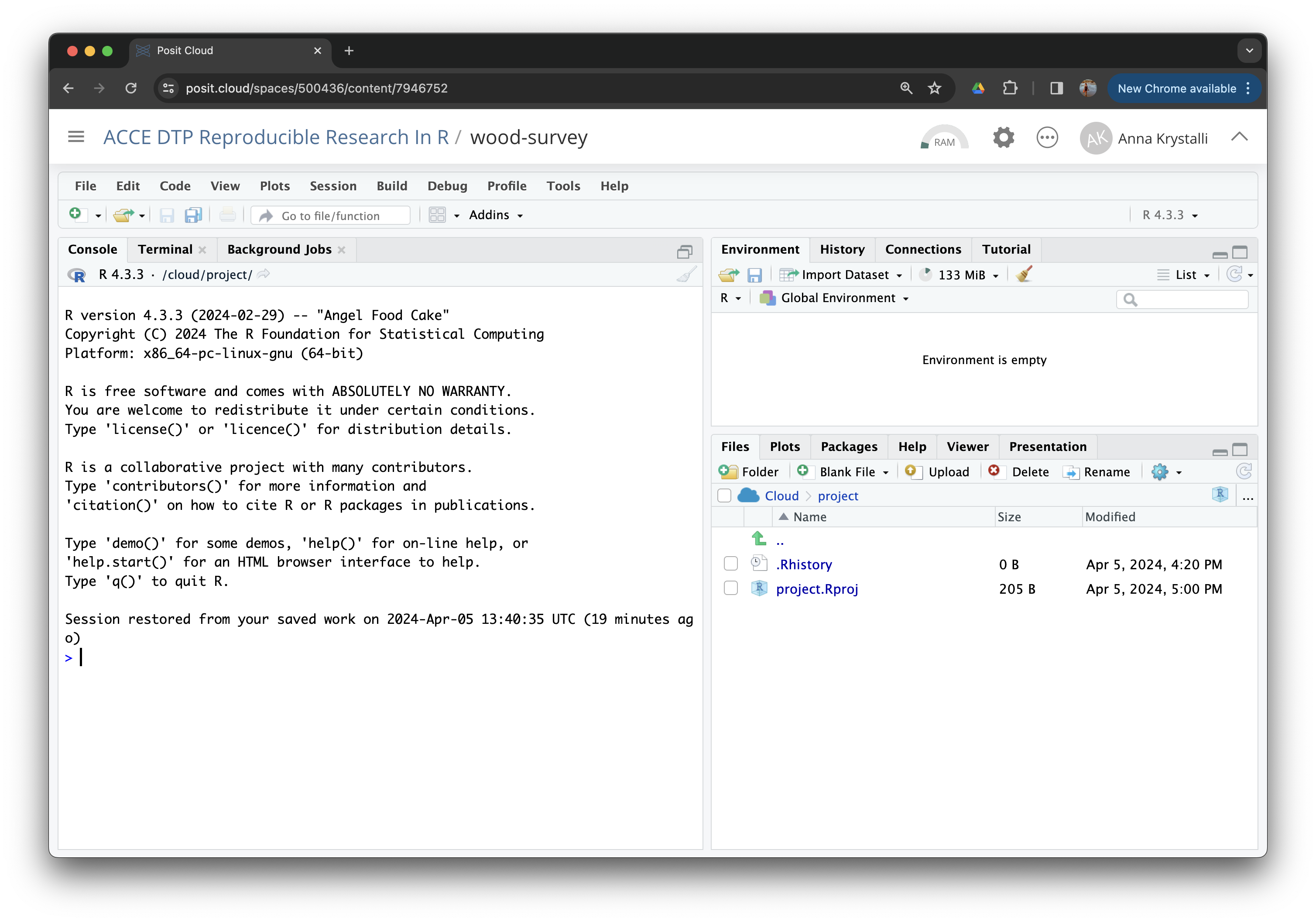The image size is (1316, 922).
Task: Open the Import Dataset dropdown
Action: click(841, 275)
